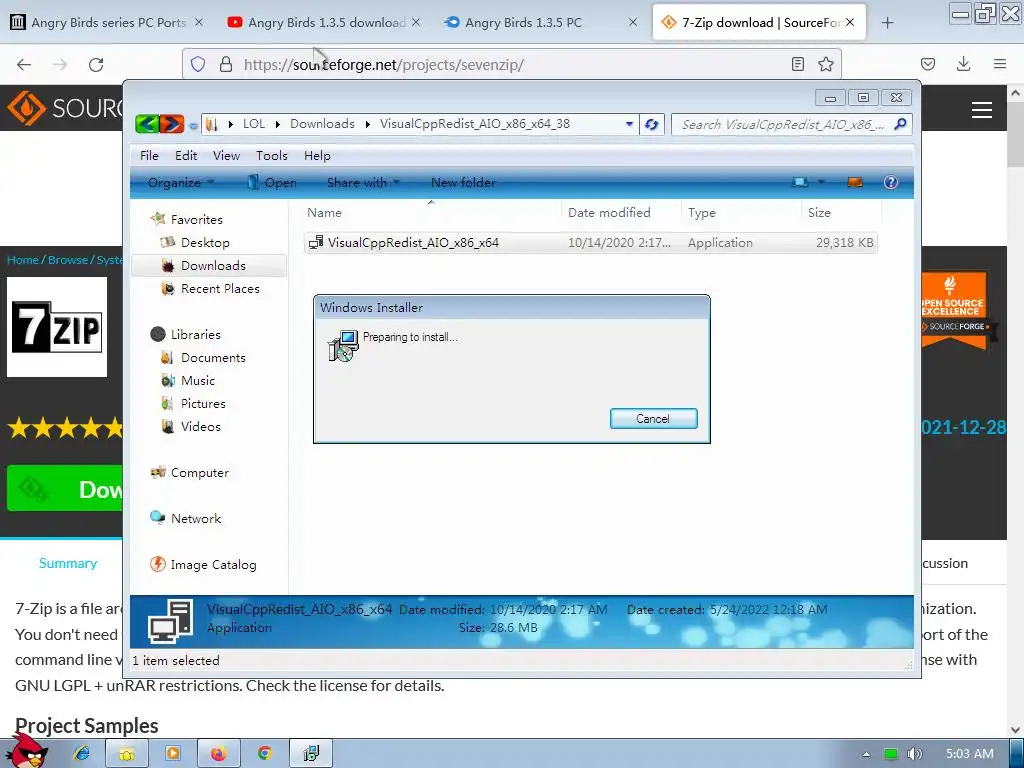Open the Help menu
Screen dimensions: 1024x768
click(317, 155)
